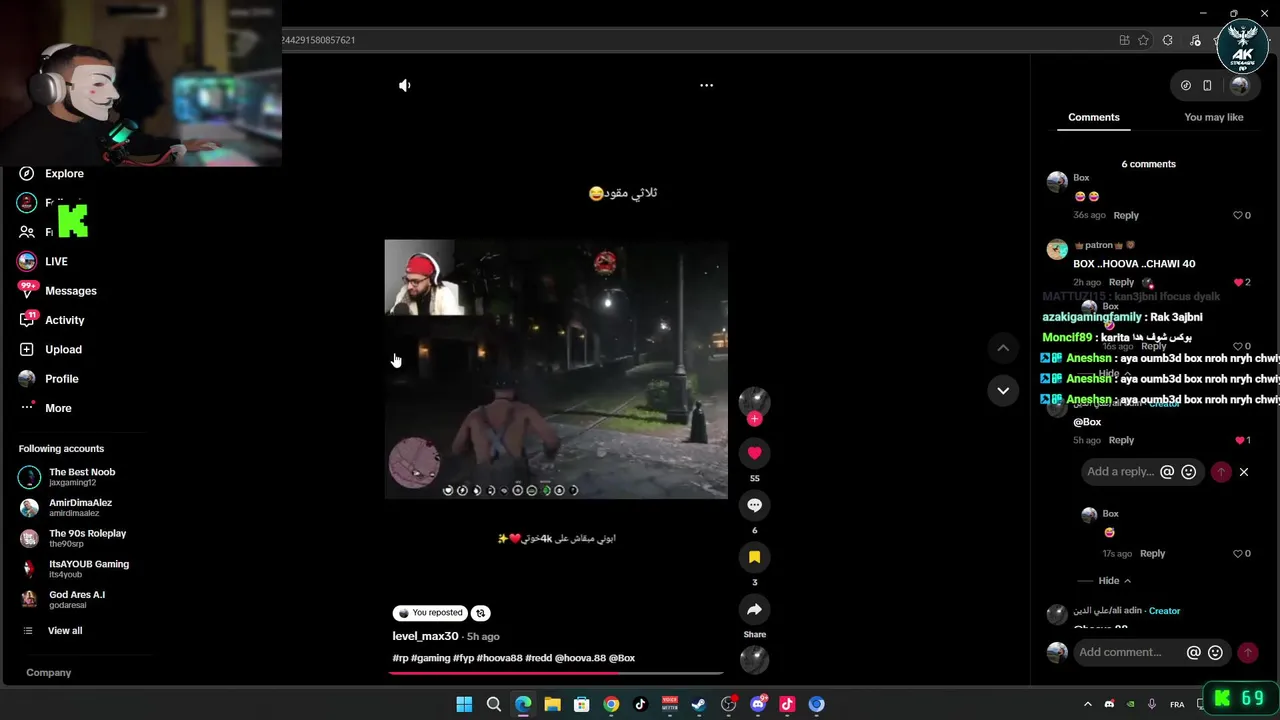Send reply with red arrow button
This screenshot has width=1280, height=720.
[x=1221, y=471]
